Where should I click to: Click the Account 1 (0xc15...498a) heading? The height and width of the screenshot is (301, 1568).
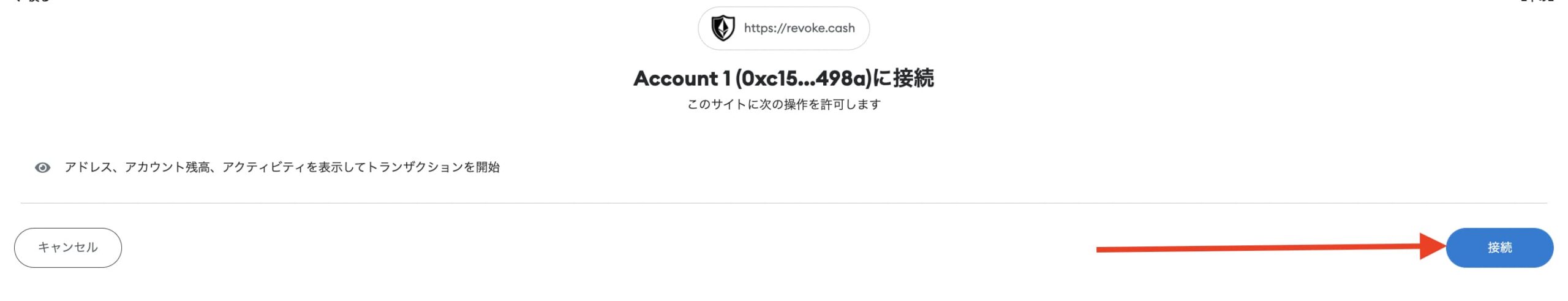(783, 78)
